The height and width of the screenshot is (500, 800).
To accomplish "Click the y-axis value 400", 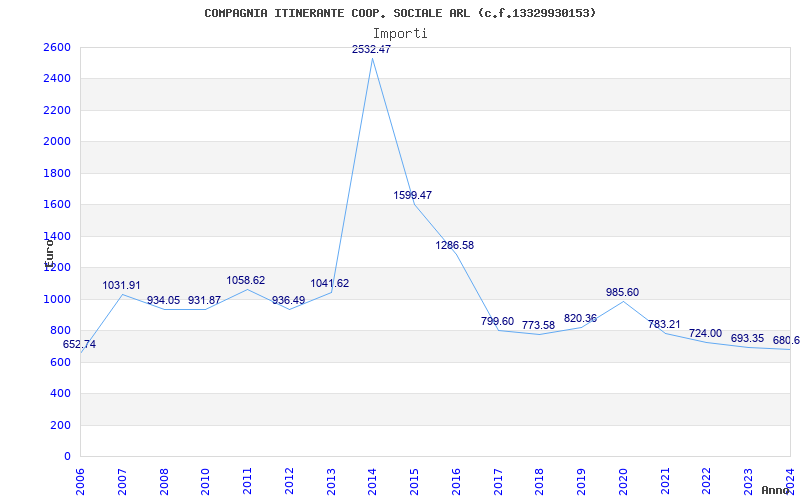I will pyautogui.click(x=60, y=394).
